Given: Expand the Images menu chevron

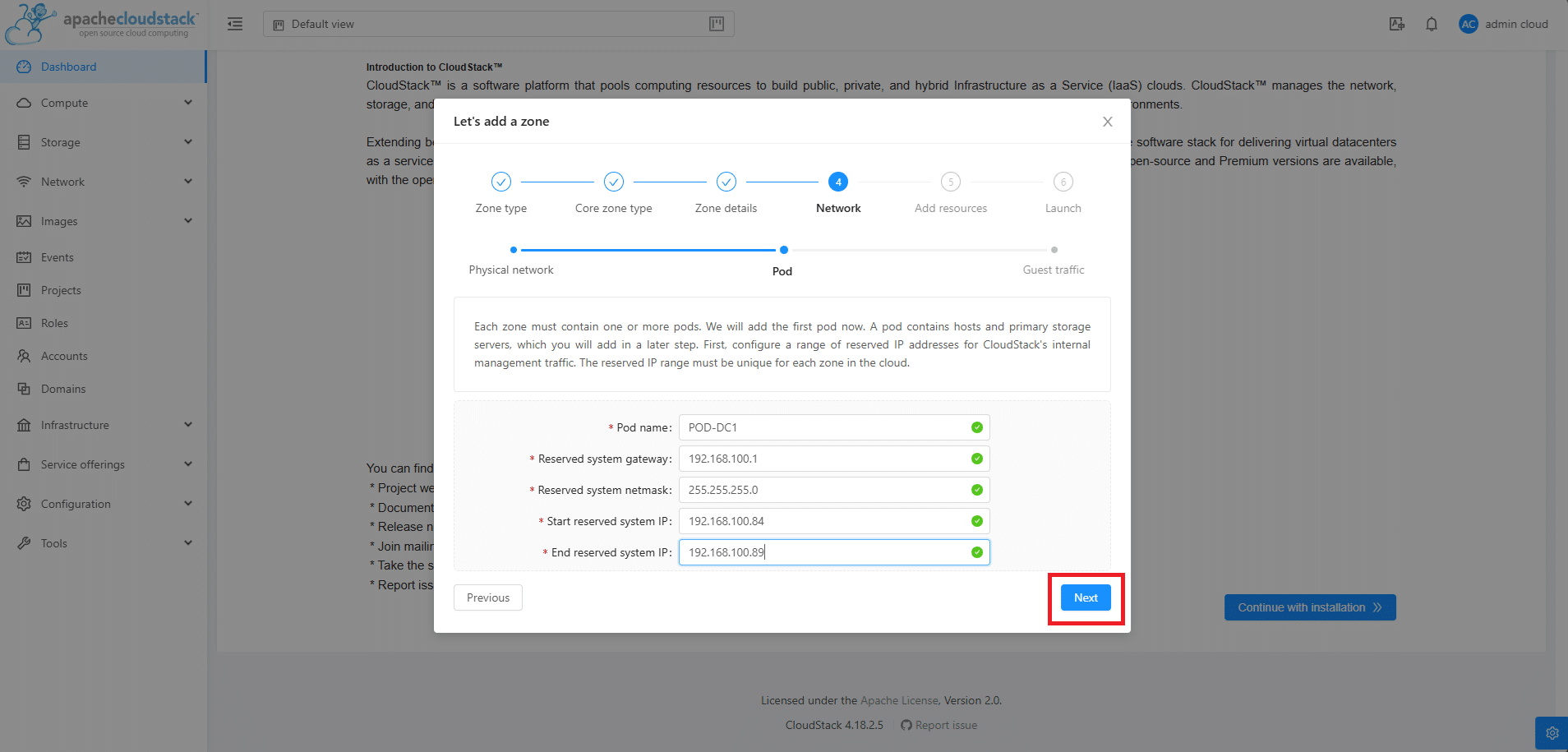Looking at the screenshot, I should 188,221.
